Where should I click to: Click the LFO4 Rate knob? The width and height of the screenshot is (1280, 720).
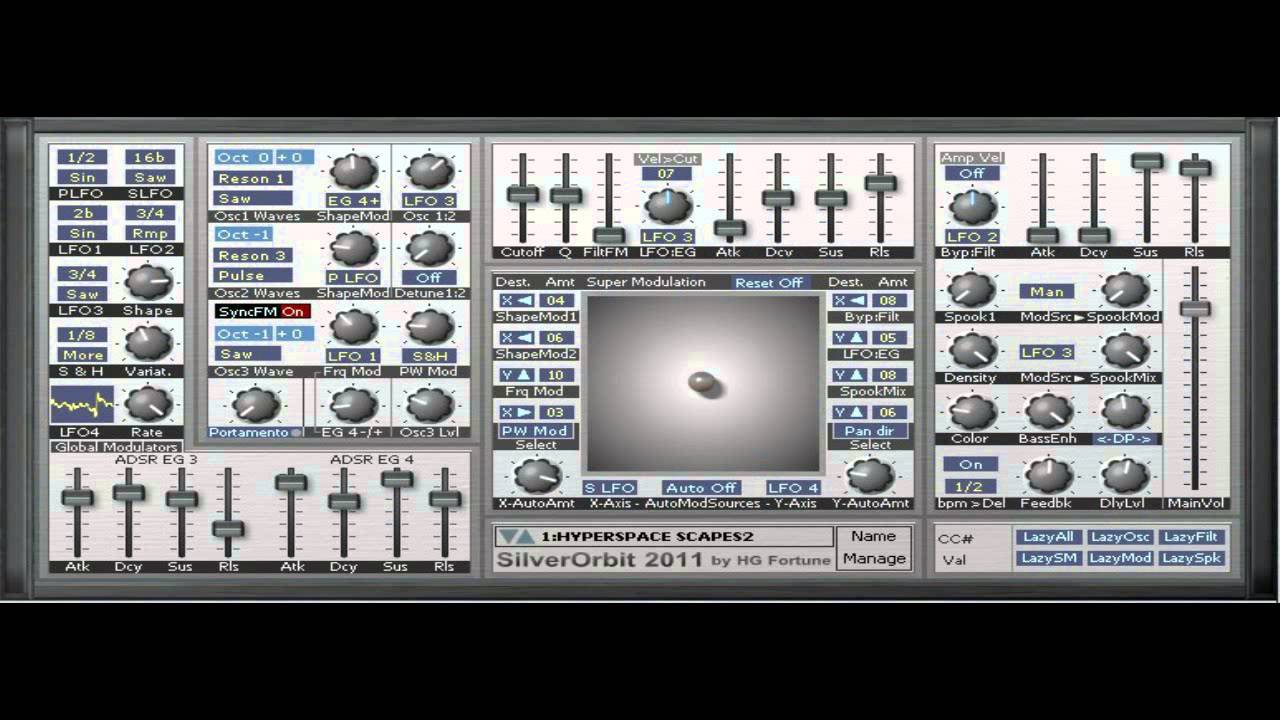pos(147,404)
